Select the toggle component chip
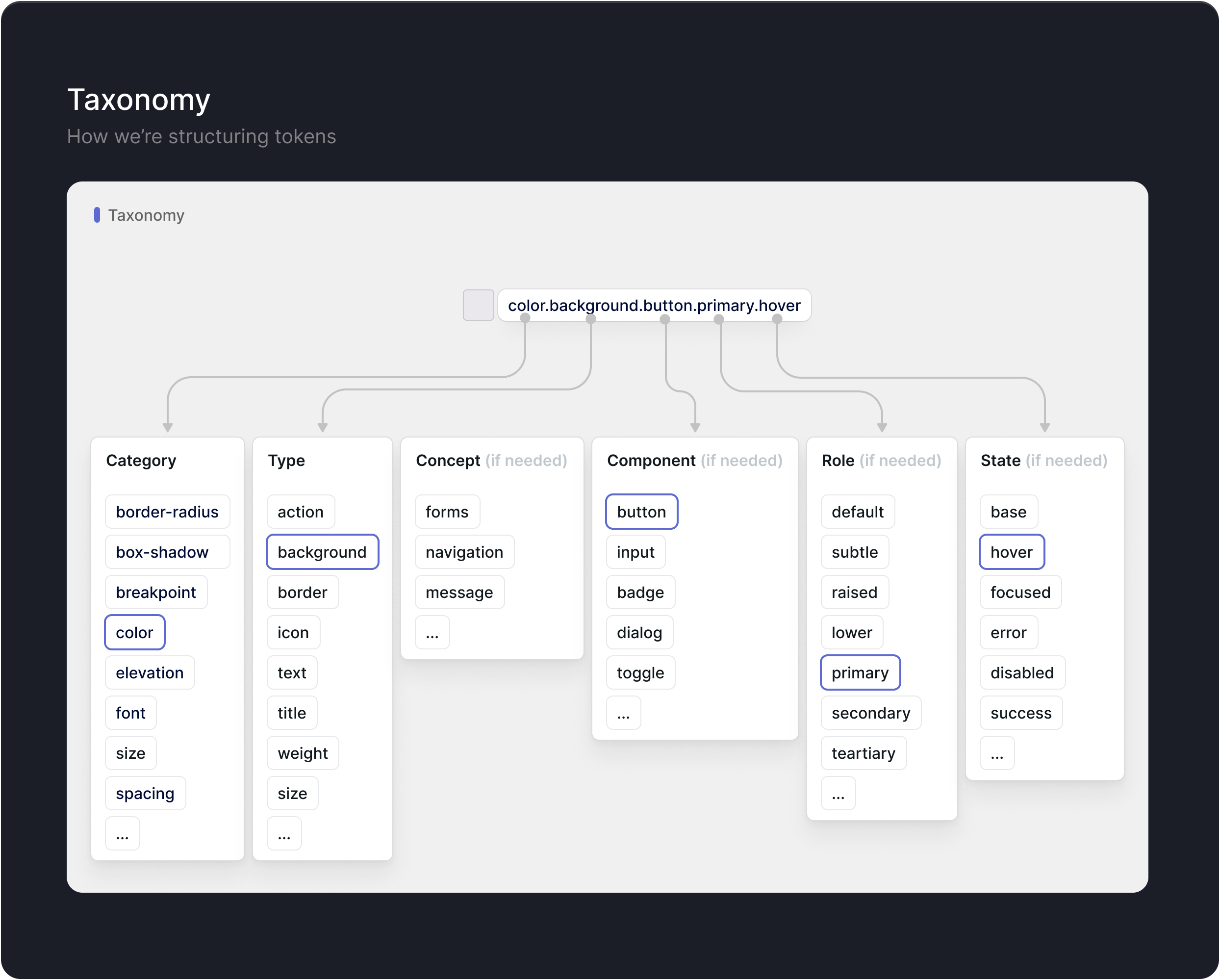 (x=640, y=672)
